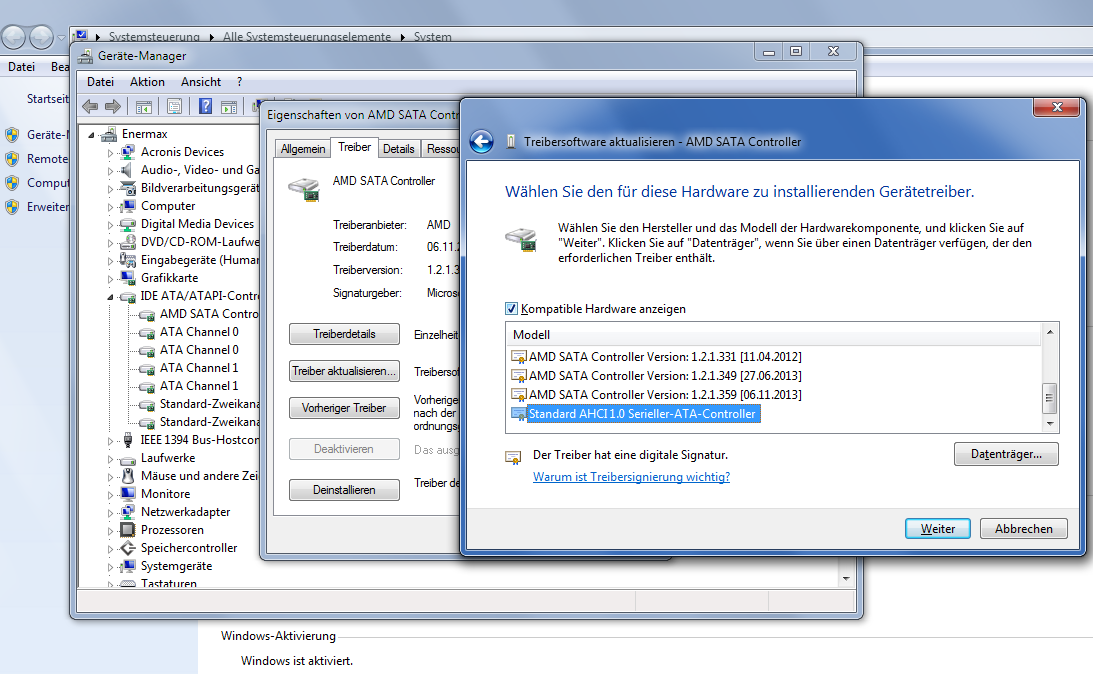This screenshot has height=674, width=1093.
Task: Click the DVD/CD-ROM drive icon in tree
Action: (128, 242)
